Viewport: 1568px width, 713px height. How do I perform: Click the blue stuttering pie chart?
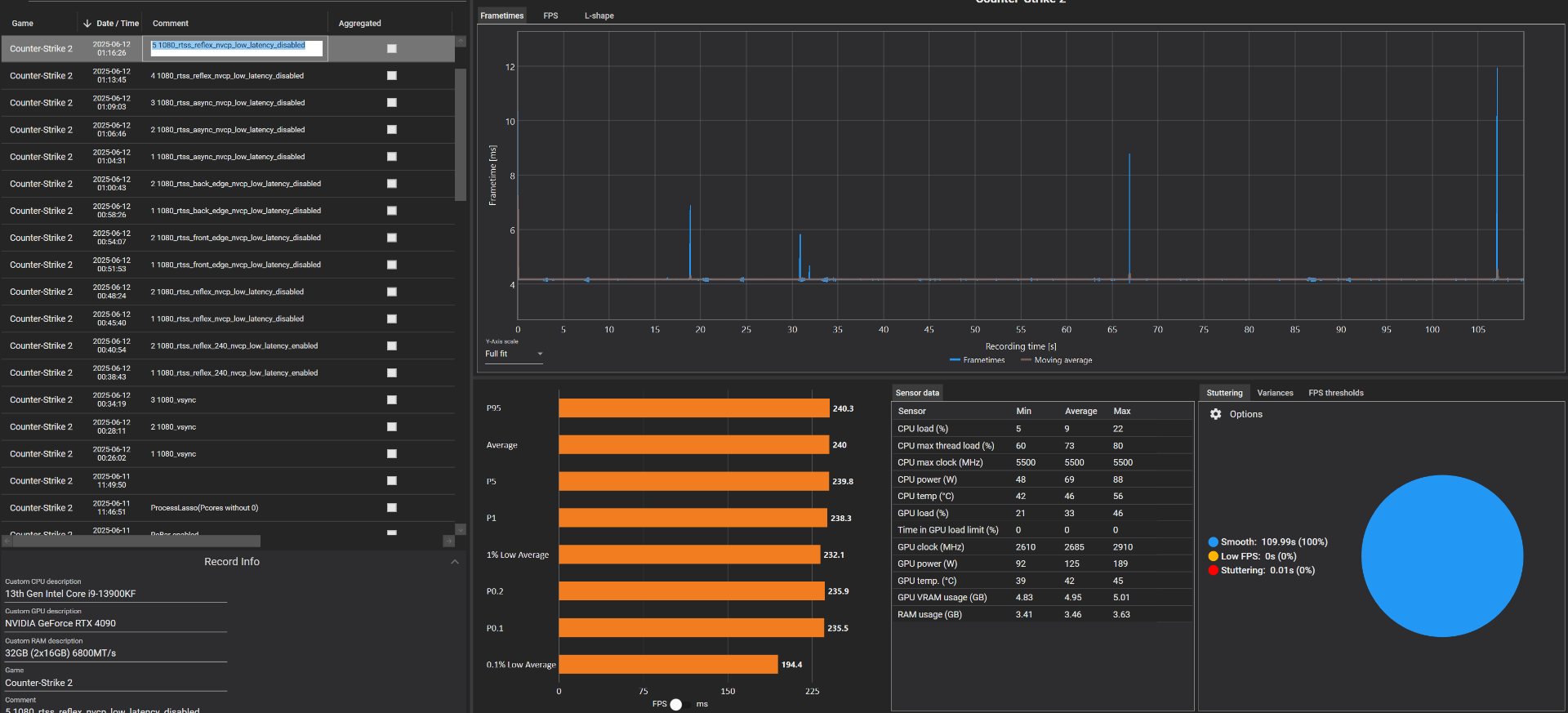point(1442,556)
